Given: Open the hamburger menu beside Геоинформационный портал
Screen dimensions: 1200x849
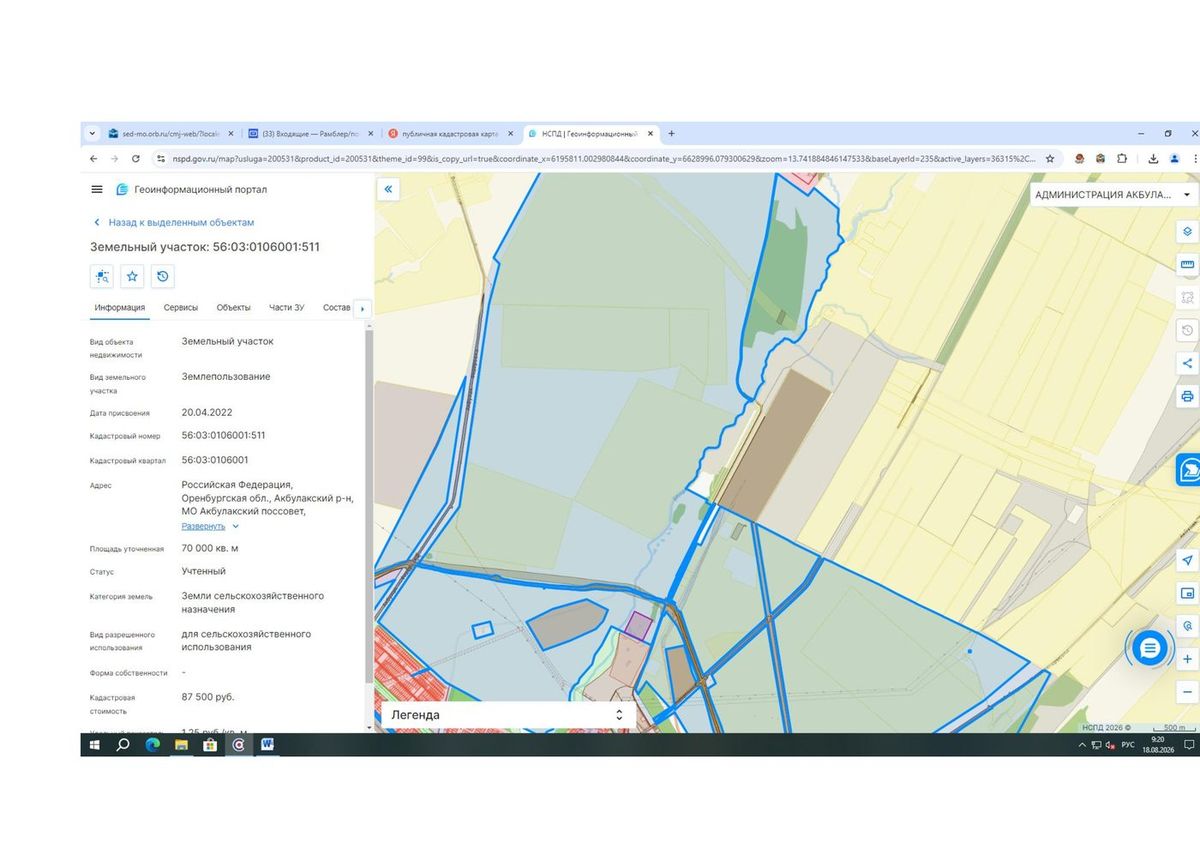Looking at the screenshot, I should 97,189.
